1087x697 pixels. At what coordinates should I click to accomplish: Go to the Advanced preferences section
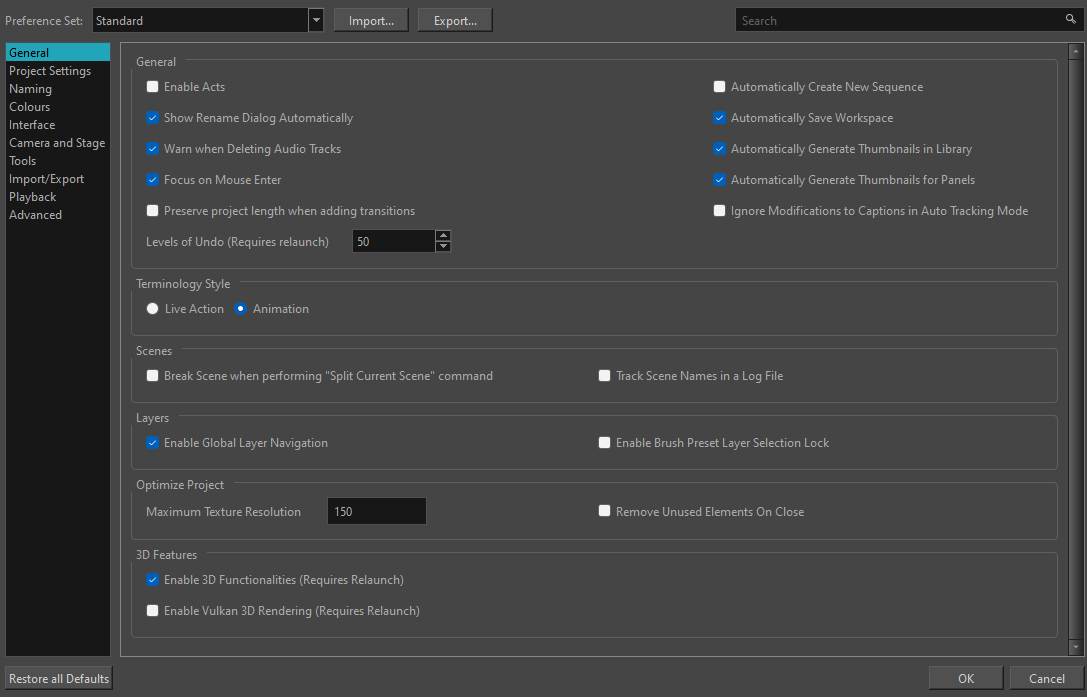[36, 215]
